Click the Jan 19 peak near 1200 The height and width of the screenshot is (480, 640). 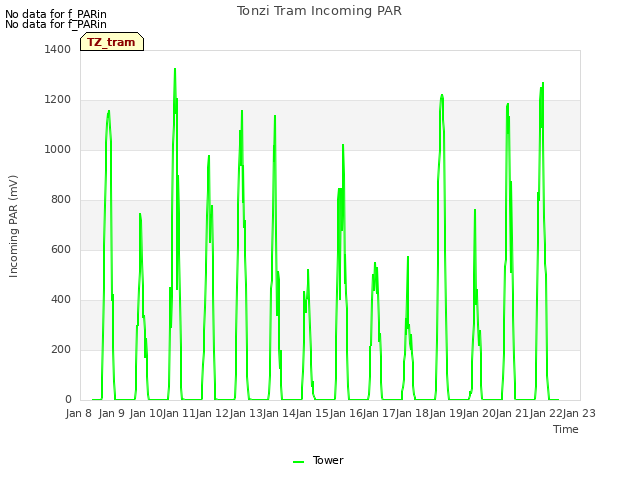pyautogui.click(x=442, y=96)
